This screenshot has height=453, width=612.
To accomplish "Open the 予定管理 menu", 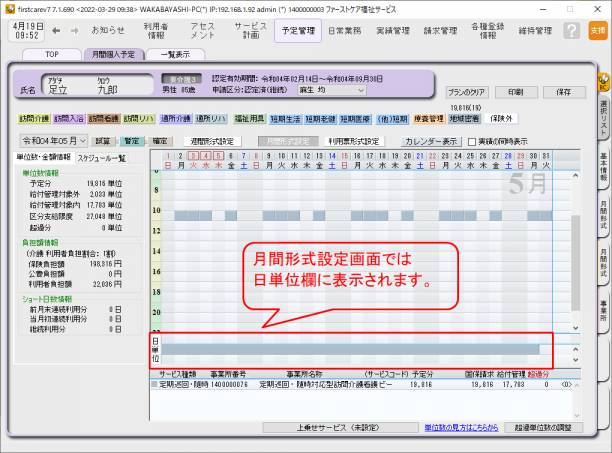I will click(298, 31).
